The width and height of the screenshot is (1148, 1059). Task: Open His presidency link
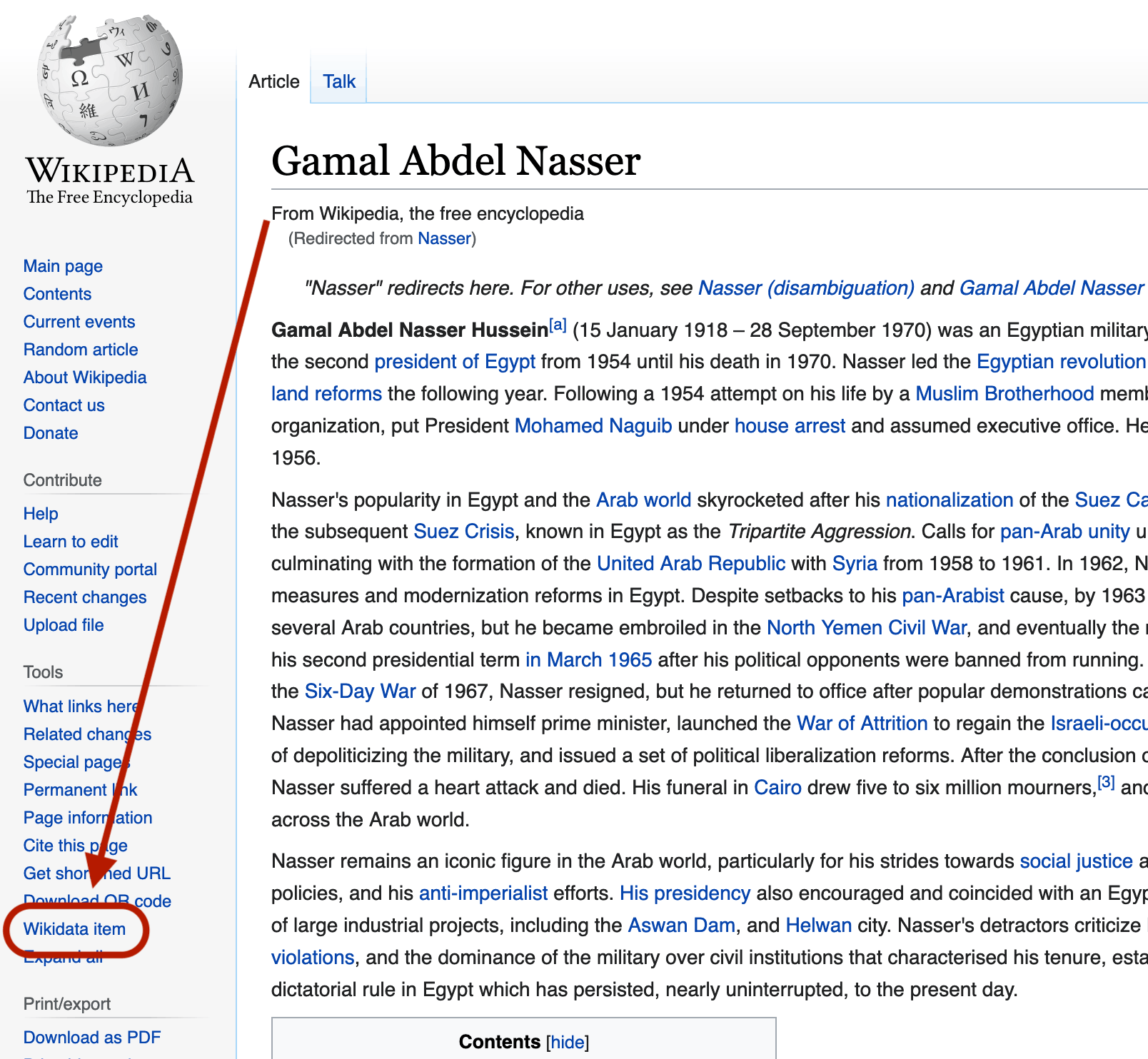tap(685, 893)
